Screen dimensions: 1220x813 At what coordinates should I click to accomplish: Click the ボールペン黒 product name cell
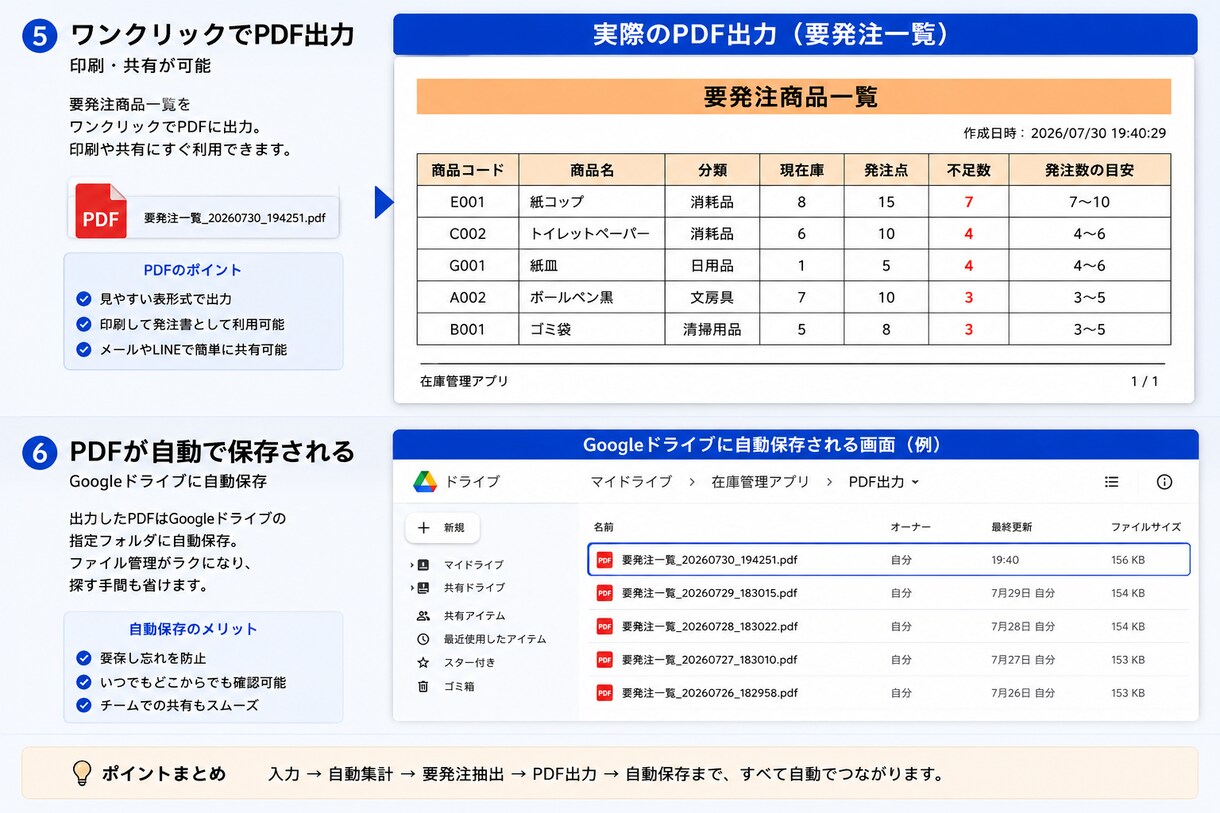(x=592, y=298)
